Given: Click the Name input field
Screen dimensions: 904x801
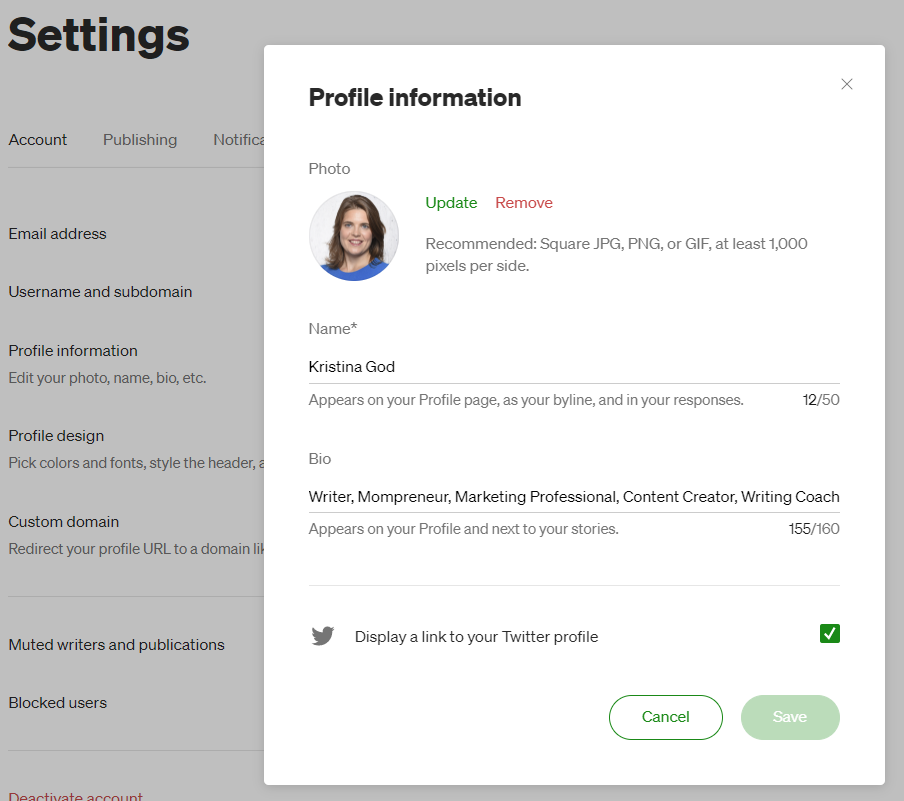Looking at the screenshot, I should pos(574,367).
